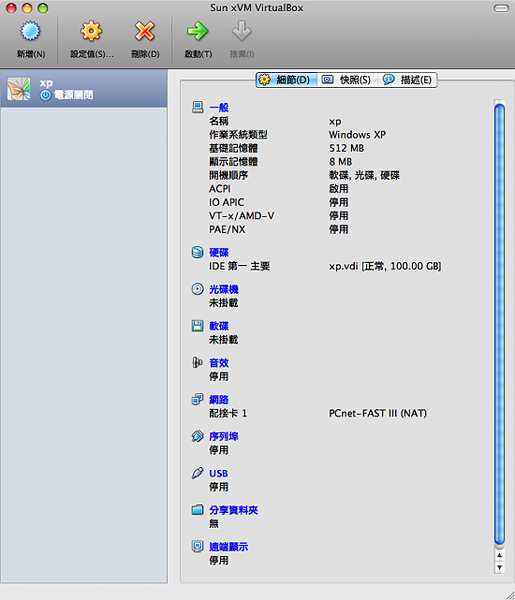Screen dimensions: 515x600
Task: Click the 'IO APIC' row label
Action: pos(226,202)
